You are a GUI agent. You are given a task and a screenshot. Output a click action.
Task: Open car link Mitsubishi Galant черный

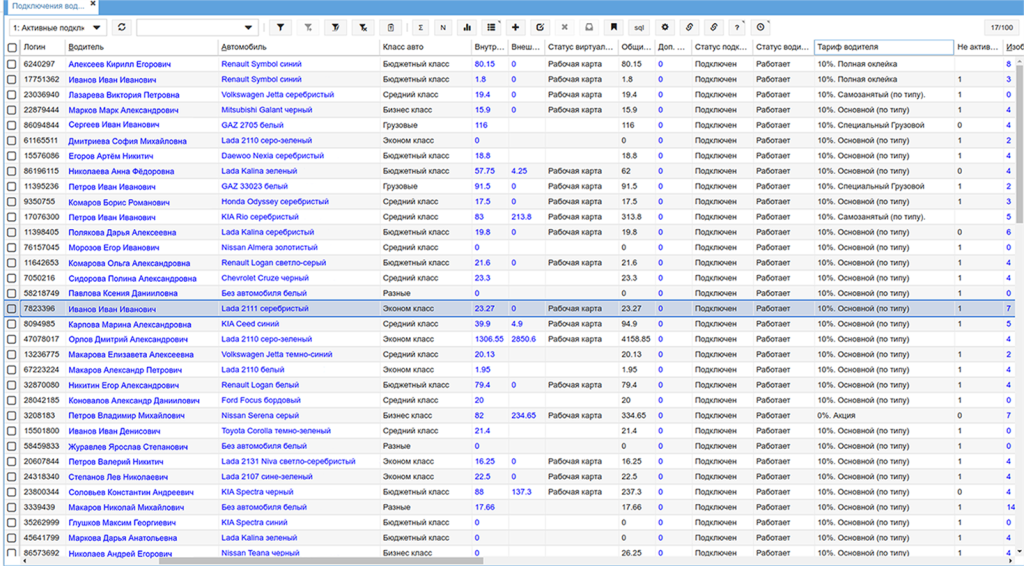[x=266, y=110]
